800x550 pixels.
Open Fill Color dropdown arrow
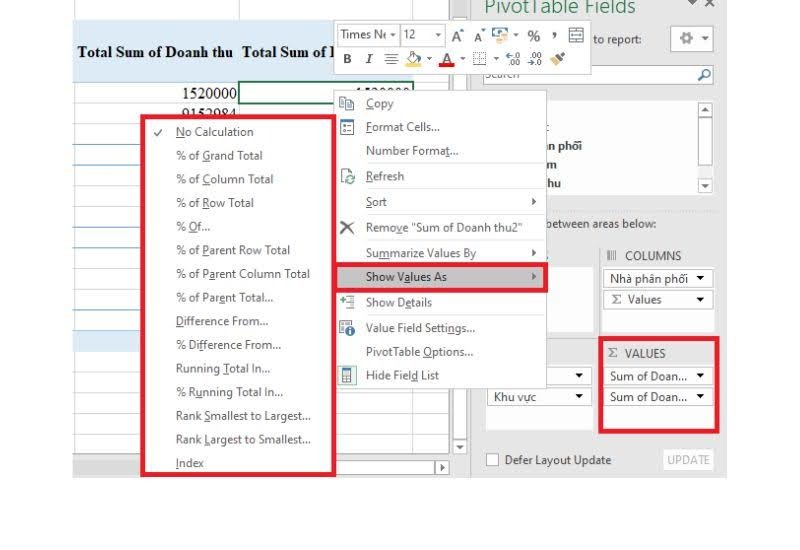pyautogui.click(x=429, y=59)
